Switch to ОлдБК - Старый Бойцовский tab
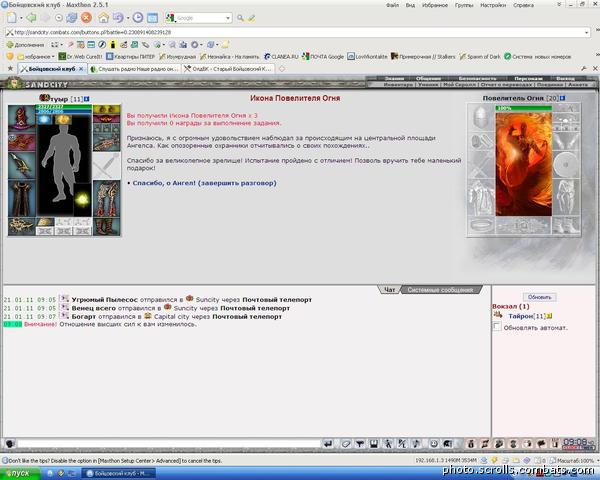Viewport: 600px width, 480px height. pos(228,69)
